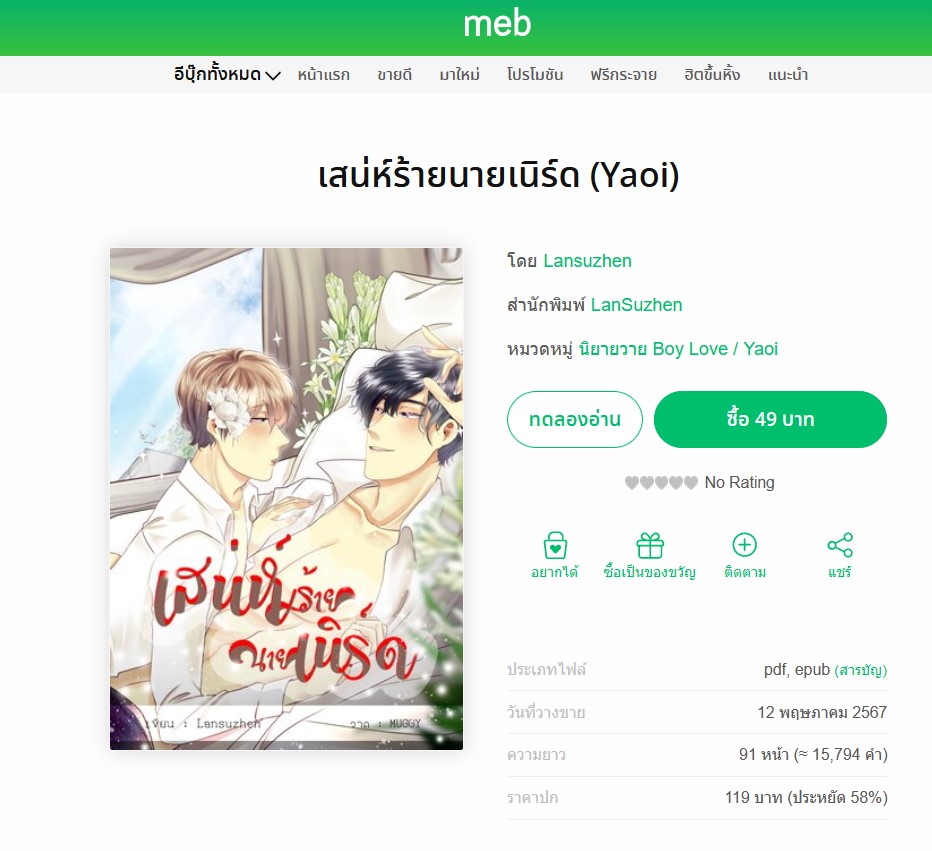This screenshot has height=851, width=932.
Task: Click the share icon แชร์
Action: pyautogui.click(x=840, y=545)
